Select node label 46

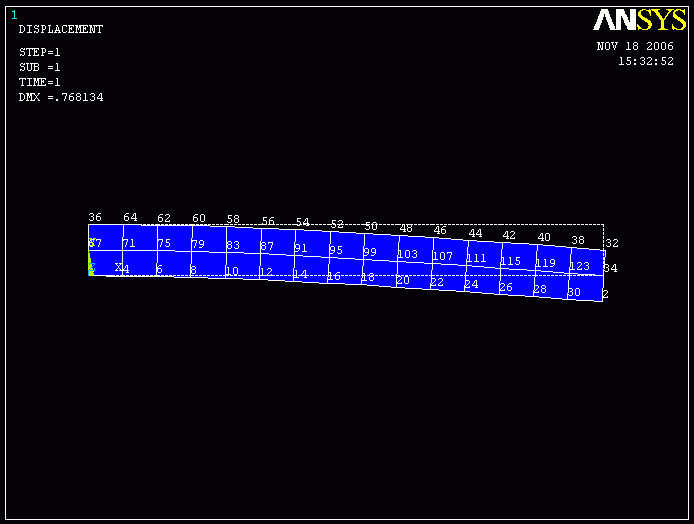(x=440, y=230)
